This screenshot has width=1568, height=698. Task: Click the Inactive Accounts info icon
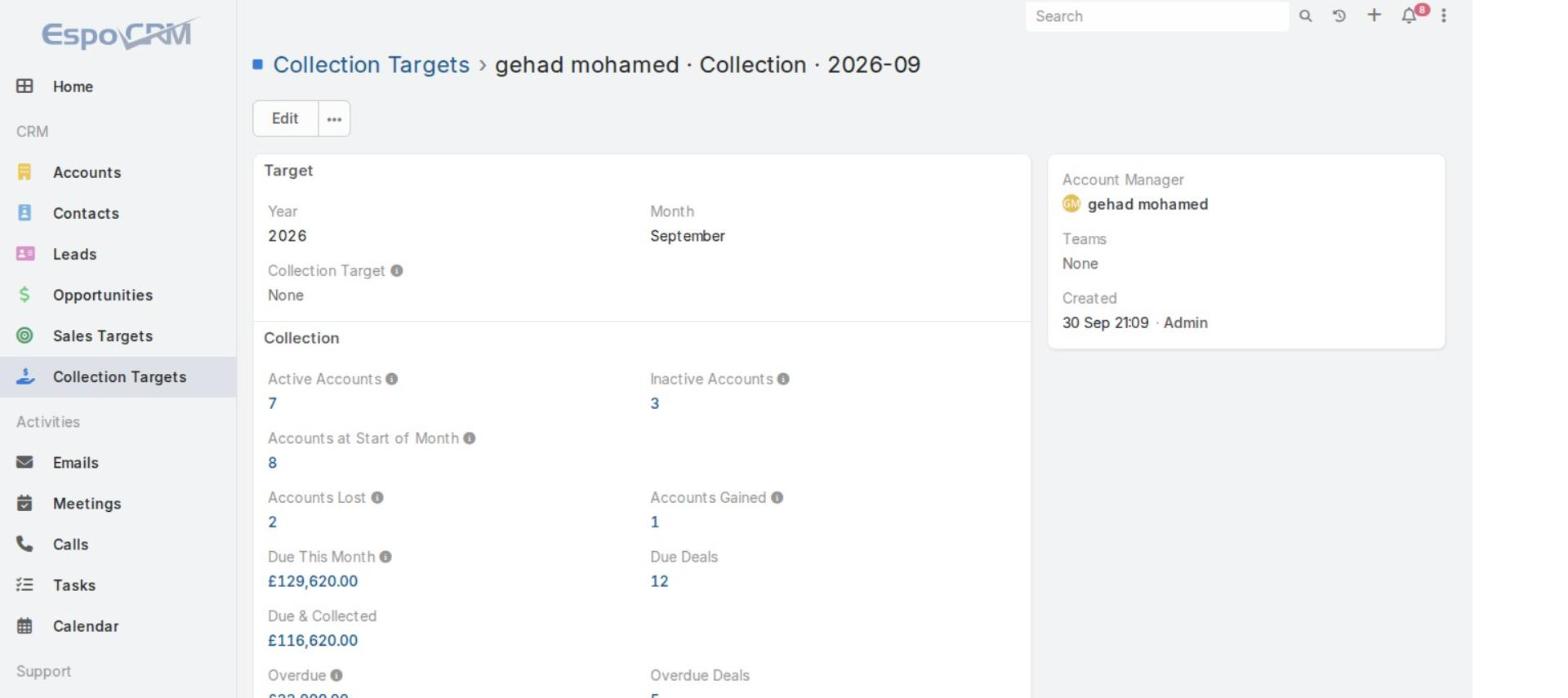[x=783, y=379]
